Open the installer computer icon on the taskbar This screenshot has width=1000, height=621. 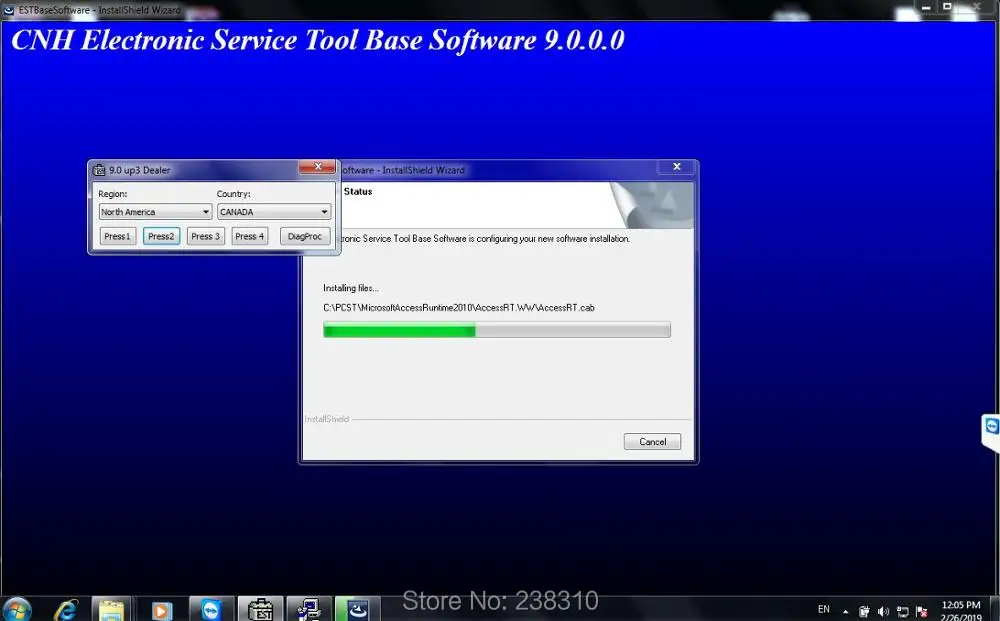pyautogui.click(x=309, y=610)
